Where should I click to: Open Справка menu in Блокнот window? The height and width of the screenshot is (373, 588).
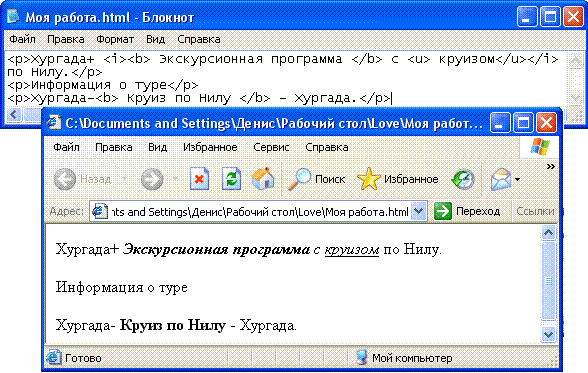[199, 39]
